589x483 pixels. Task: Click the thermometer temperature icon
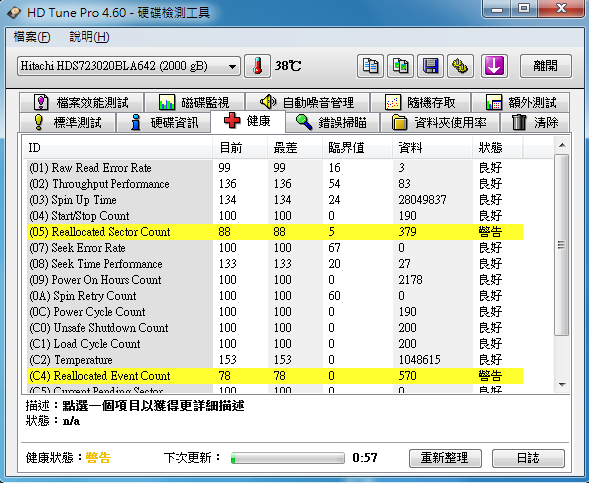tap(257, 66)
